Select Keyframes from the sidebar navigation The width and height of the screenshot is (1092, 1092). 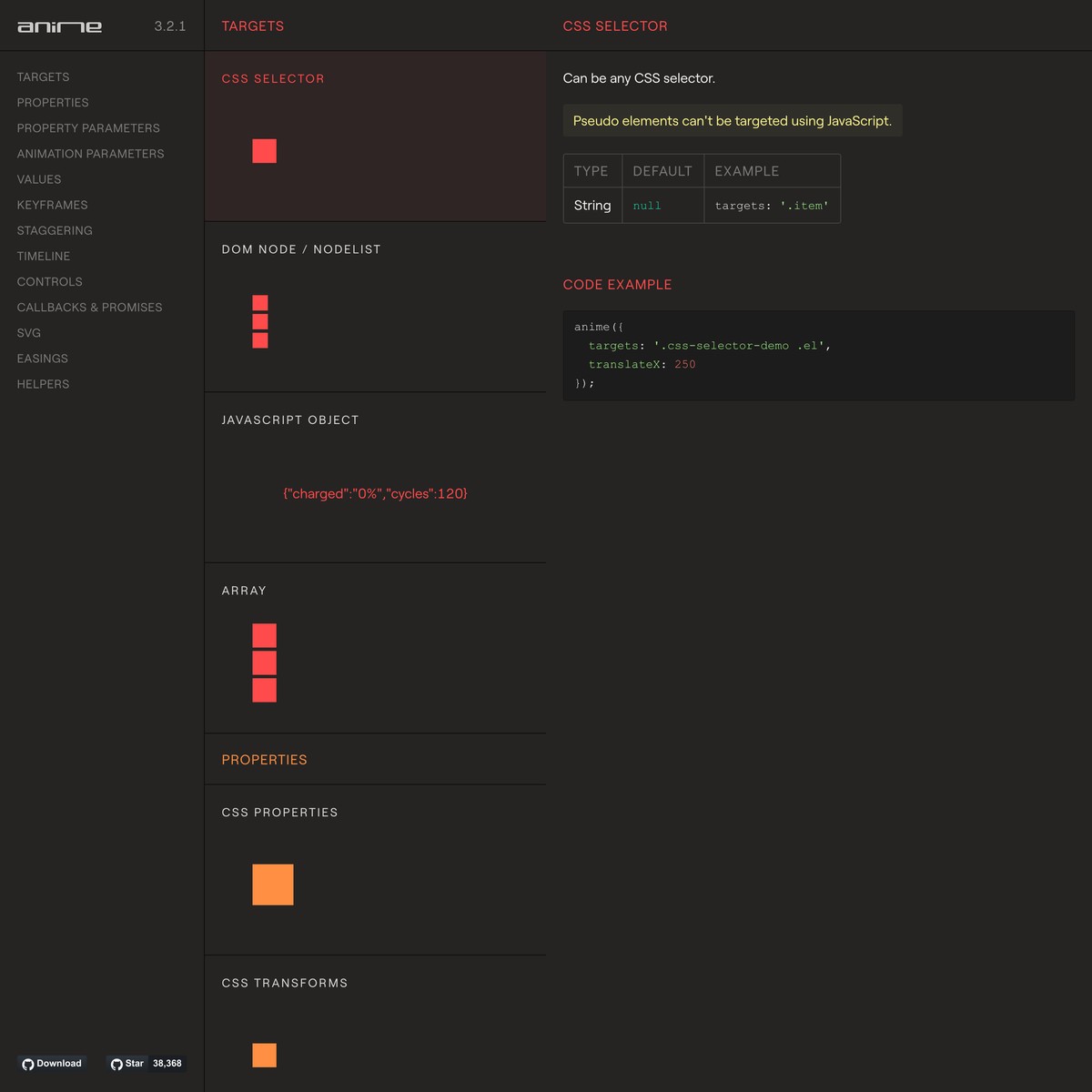tap(52, 205)
